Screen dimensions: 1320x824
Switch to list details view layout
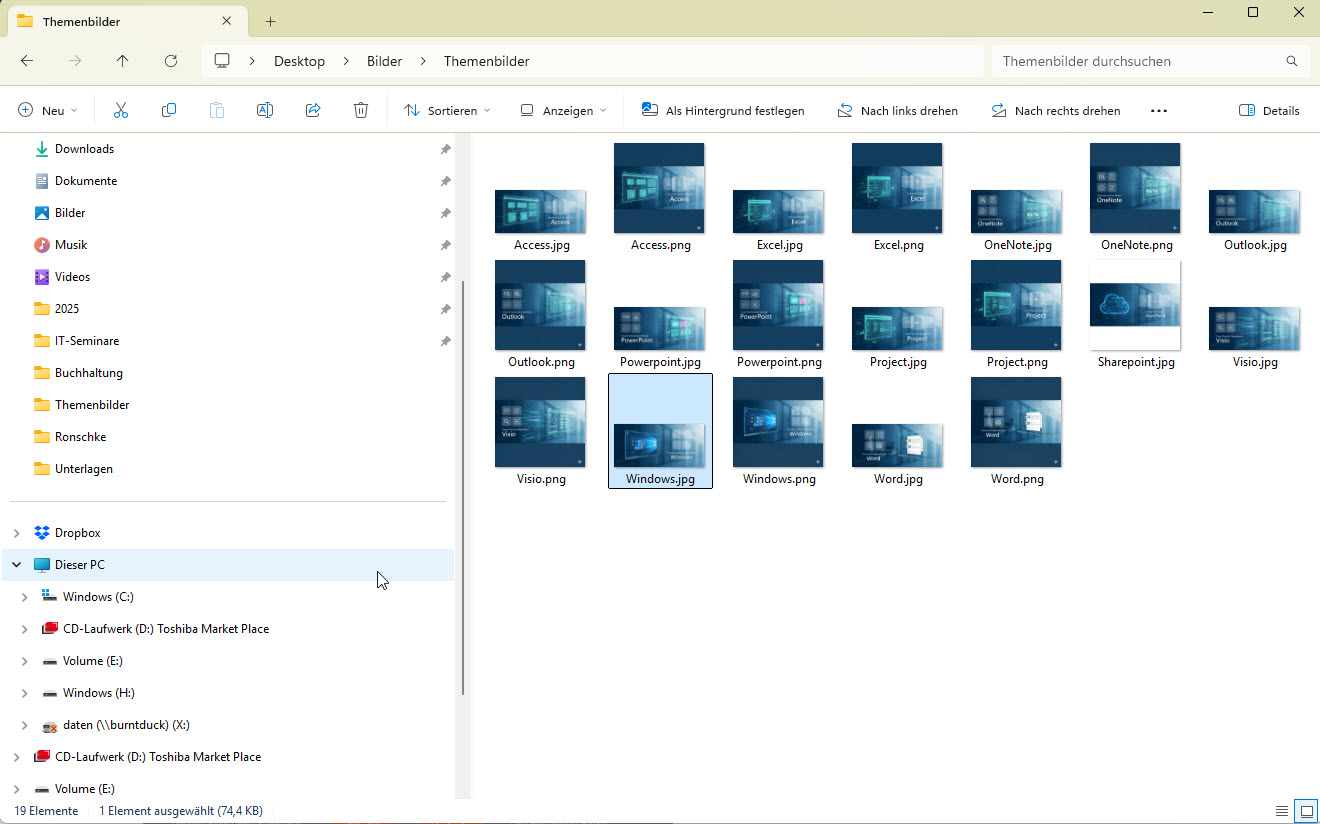(x=1282, y=810)
